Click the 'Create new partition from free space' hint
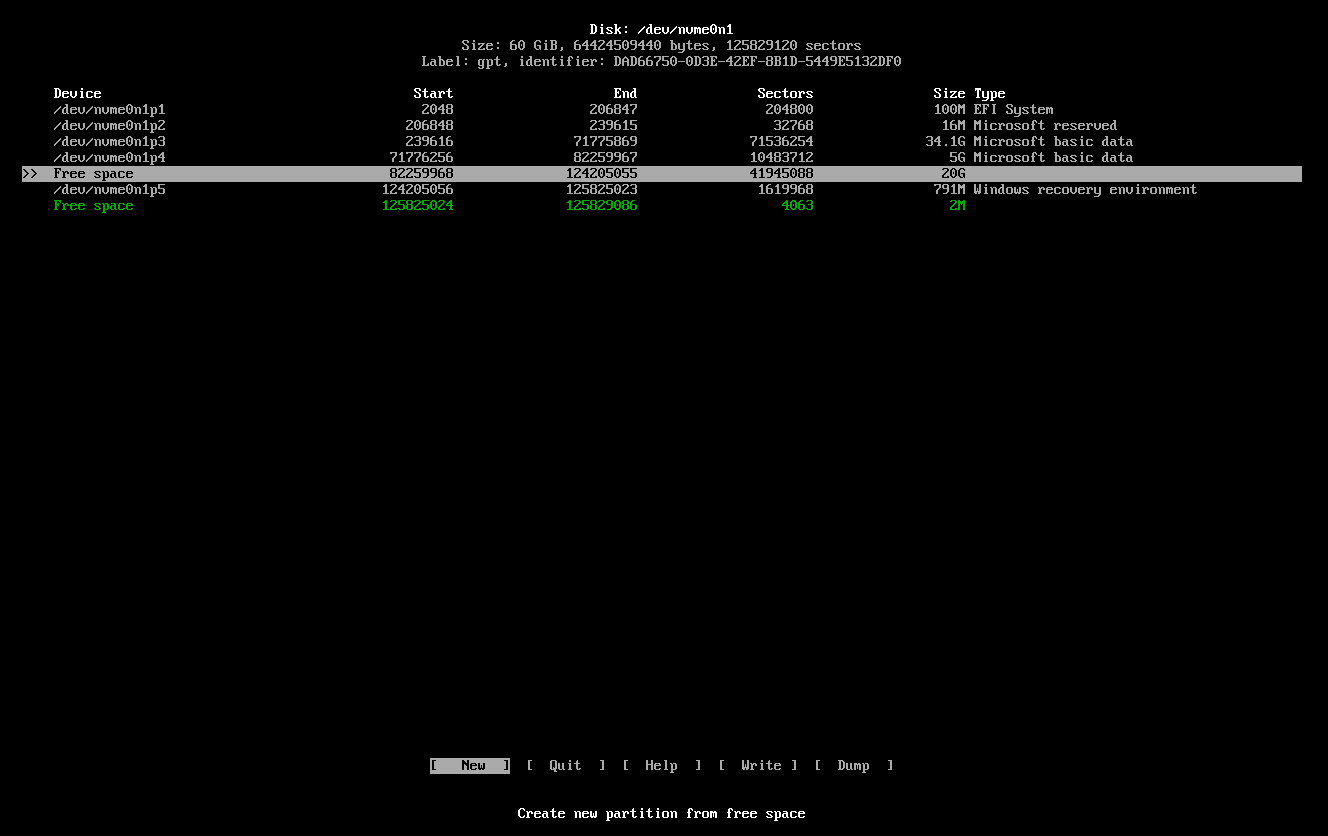 pyautogui.click(x=662, y=814)
